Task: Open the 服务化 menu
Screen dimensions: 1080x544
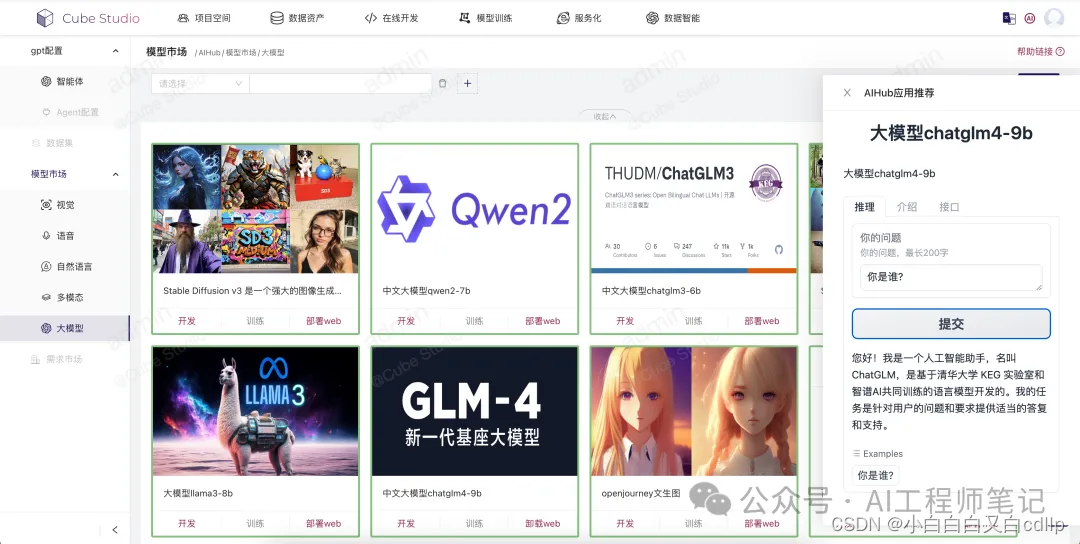Action: [x=579, y=18]
